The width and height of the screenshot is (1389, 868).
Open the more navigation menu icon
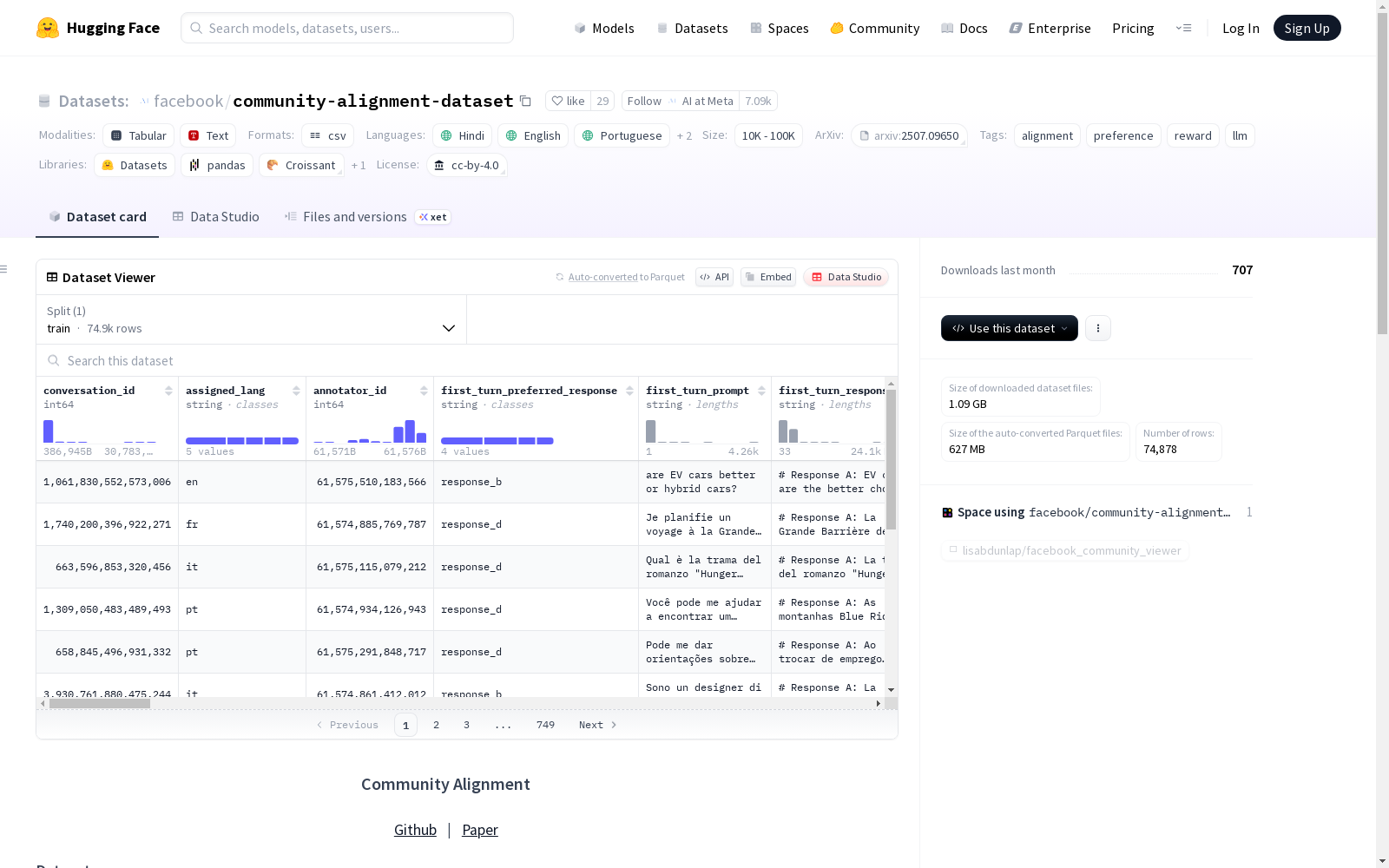point(1183,28)
